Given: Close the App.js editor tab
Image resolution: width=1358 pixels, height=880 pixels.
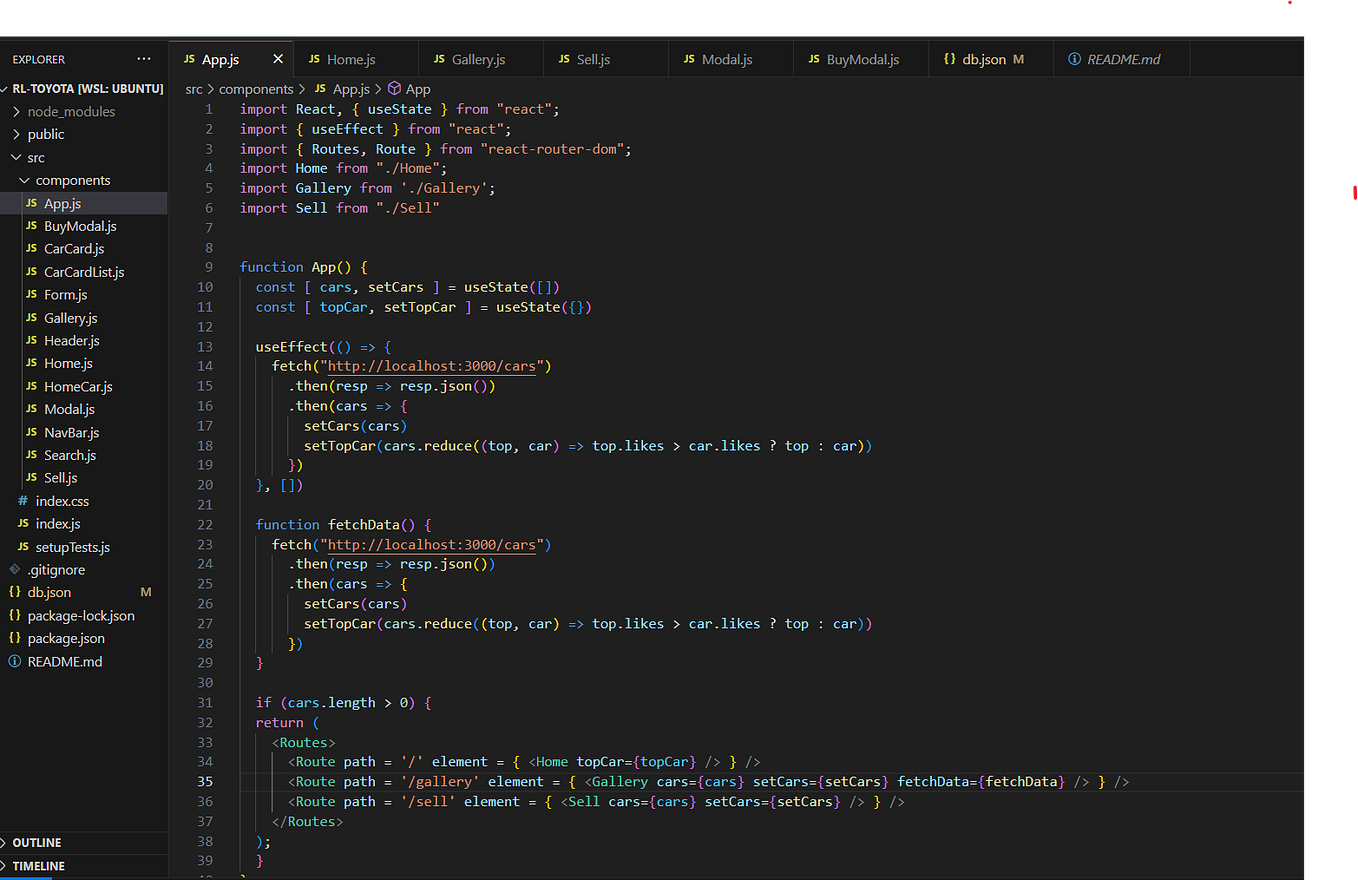Looking at the screenshot, I should [x=277, y=58].
